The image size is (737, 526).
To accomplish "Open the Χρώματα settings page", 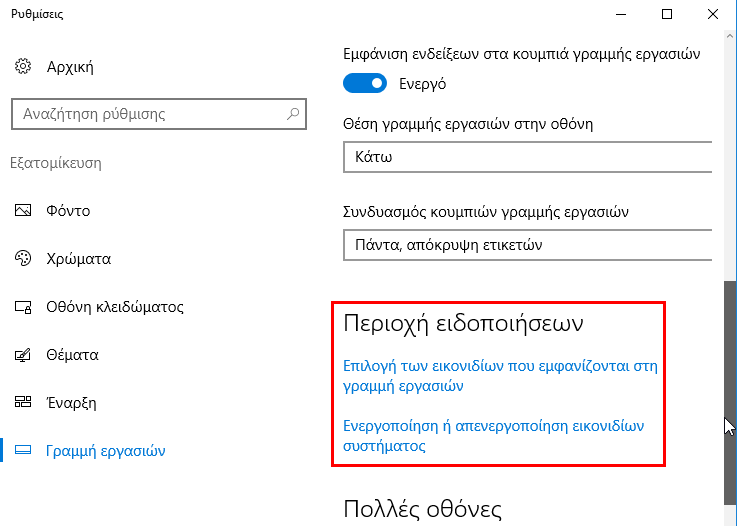I will 78,259.
